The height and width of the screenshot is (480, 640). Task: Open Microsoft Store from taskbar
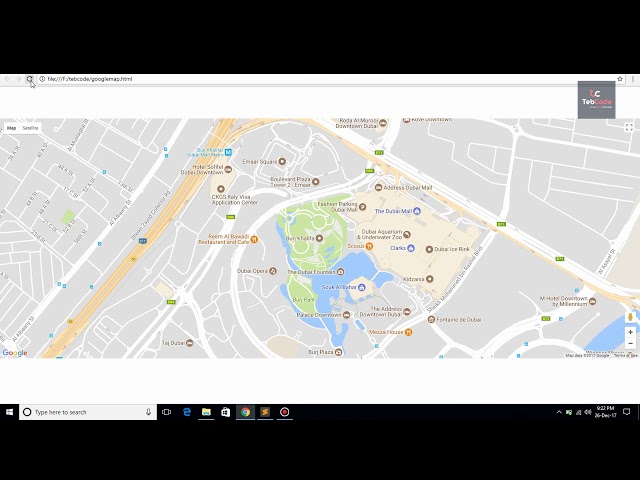tap(225, 412)
